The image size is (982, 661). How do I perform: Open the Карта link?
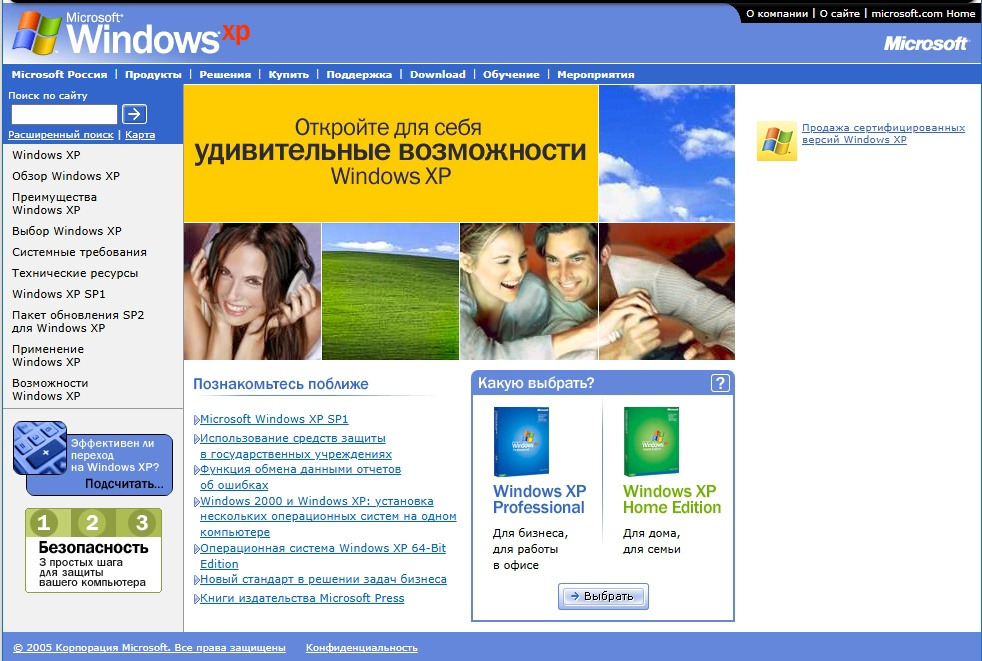[140, 135]
